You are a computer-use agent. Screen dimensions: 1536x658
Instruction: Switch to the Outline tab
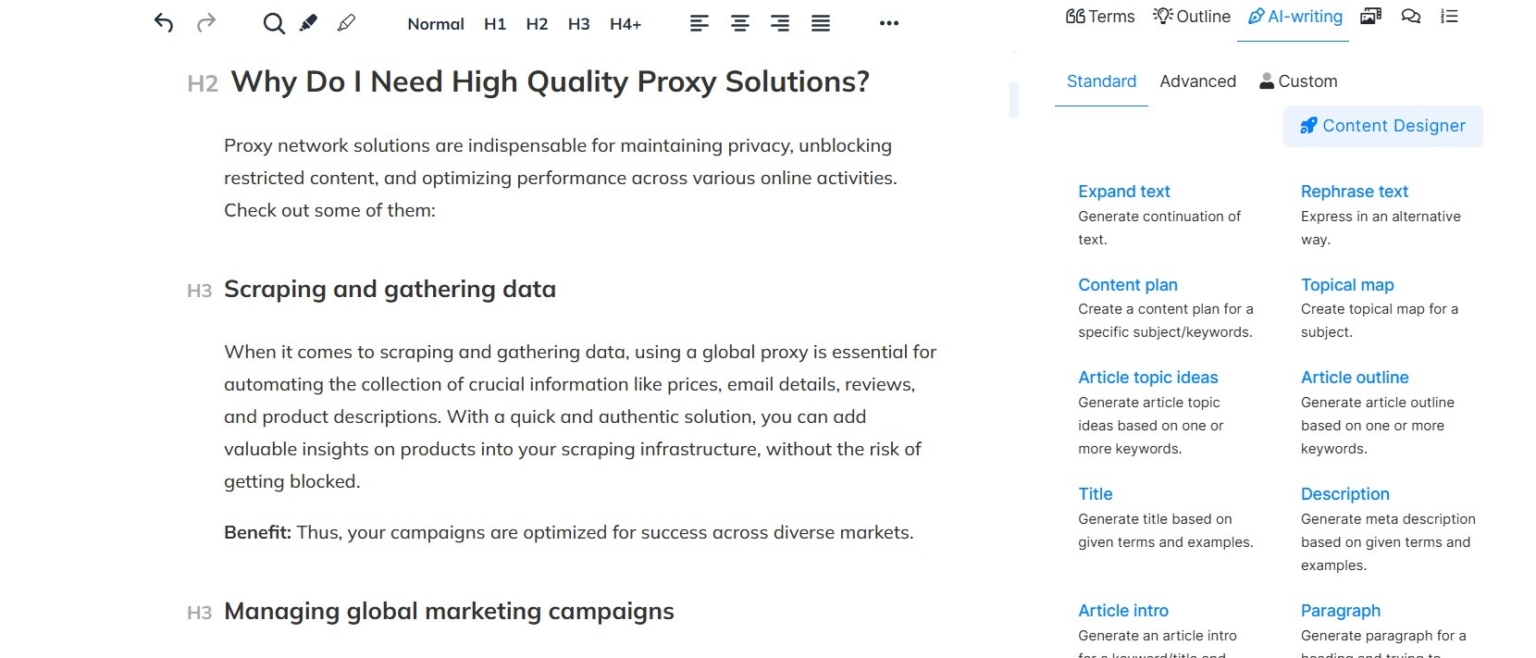click(x=1192, y=16)
